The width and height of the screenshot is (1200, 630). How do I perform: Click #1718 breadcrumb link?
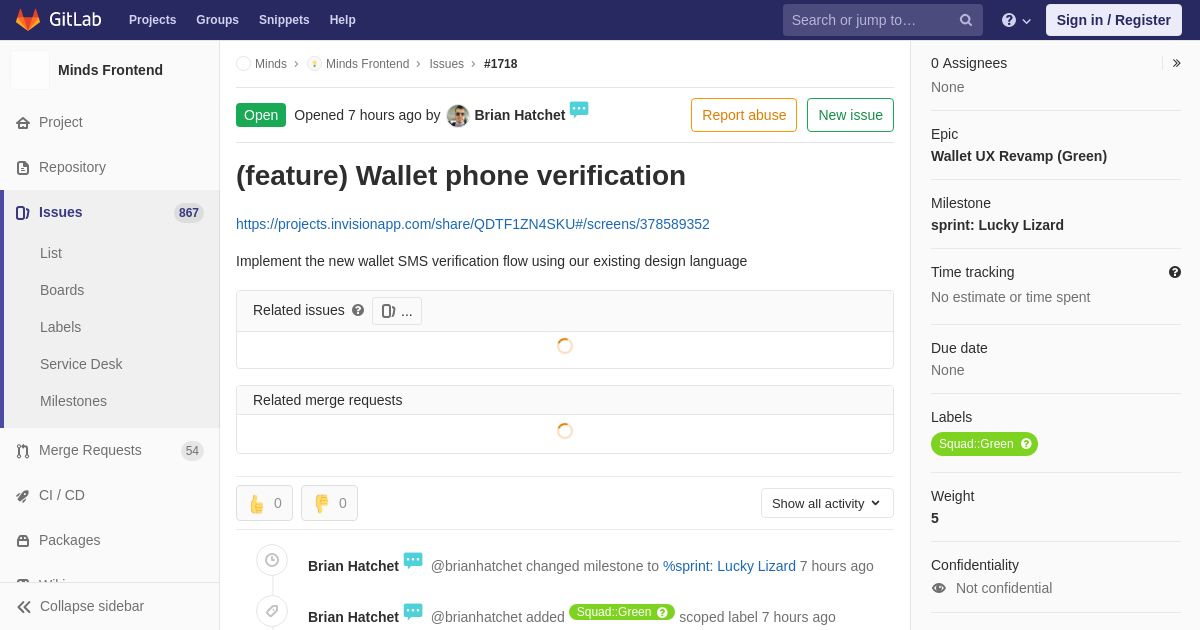point(501,64)
